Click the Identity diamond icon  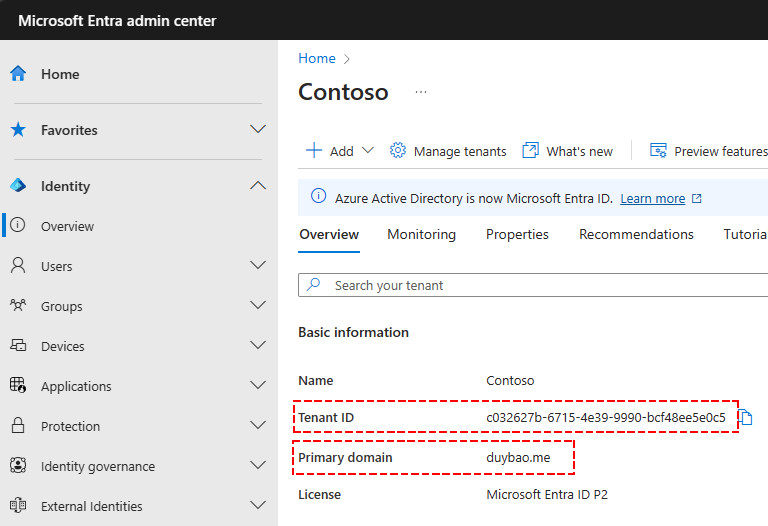pos(18,186)
